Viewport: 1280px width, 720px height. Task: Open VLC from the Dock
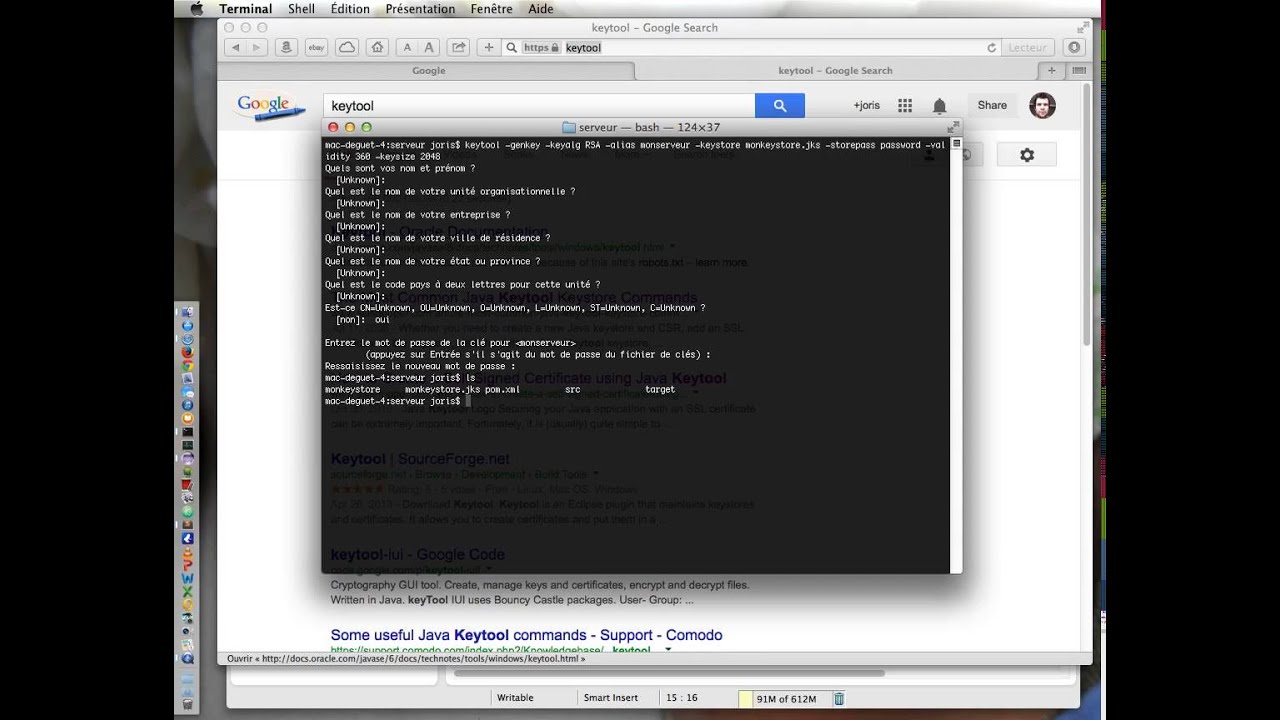(x=187, y=551)
